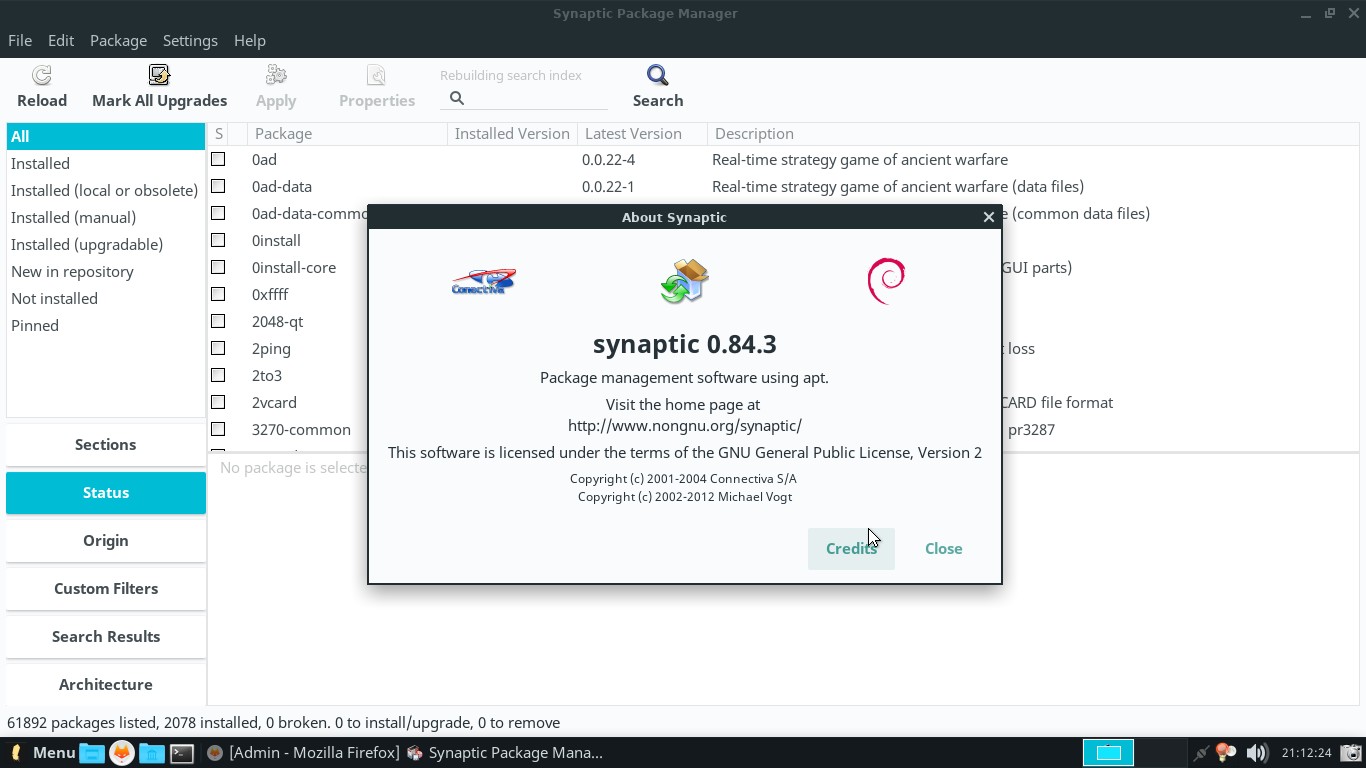Image resolution: width=1366 pixels, height=768 pixels.
Task: Select Installed (local or obsolete) filter
Action: click(x=106, y=191)
